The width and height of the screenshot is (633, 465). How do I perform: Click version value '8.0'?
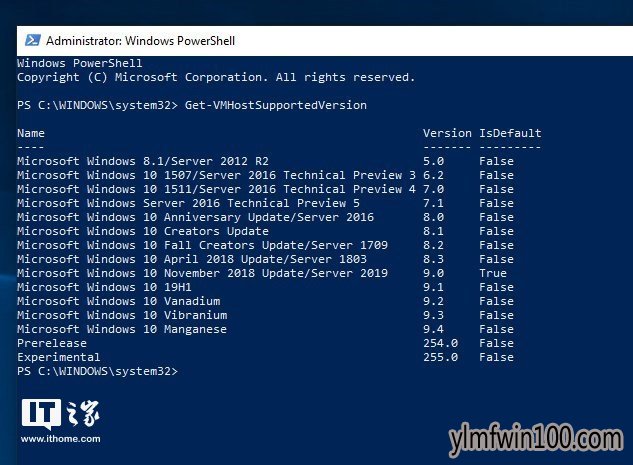tap(434, 217)
